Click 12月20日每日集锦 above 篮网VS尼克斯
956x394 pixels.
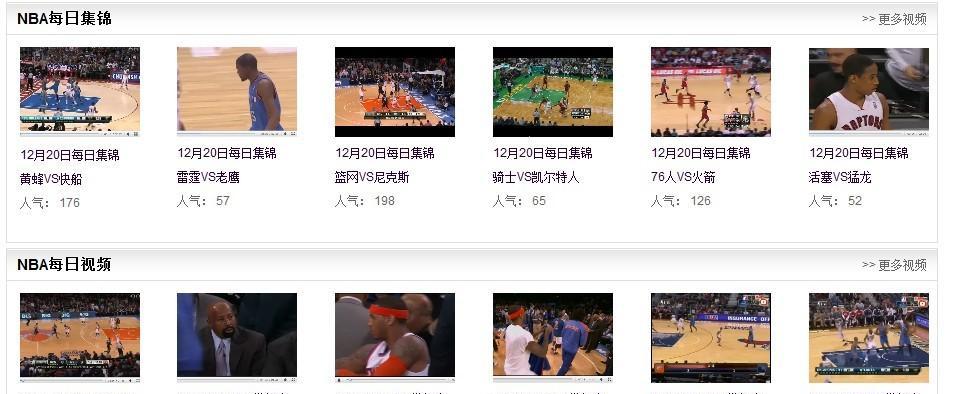[x=385, y=153]
